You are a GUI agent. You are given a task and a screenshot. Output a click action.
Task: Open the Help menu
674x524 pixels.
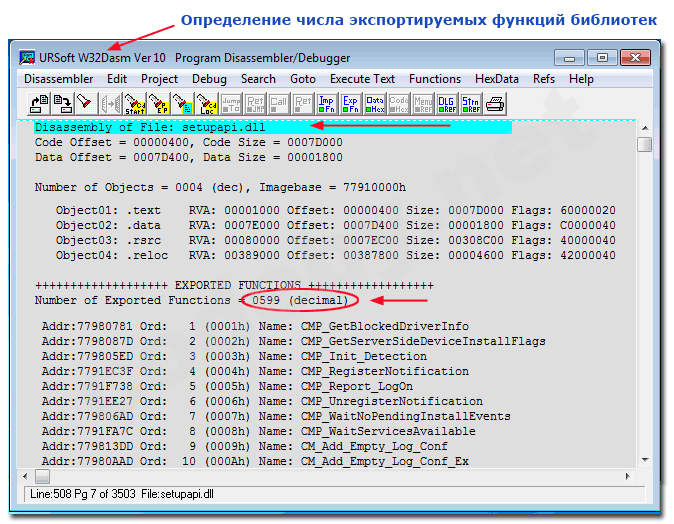click(x=581, y=79)
